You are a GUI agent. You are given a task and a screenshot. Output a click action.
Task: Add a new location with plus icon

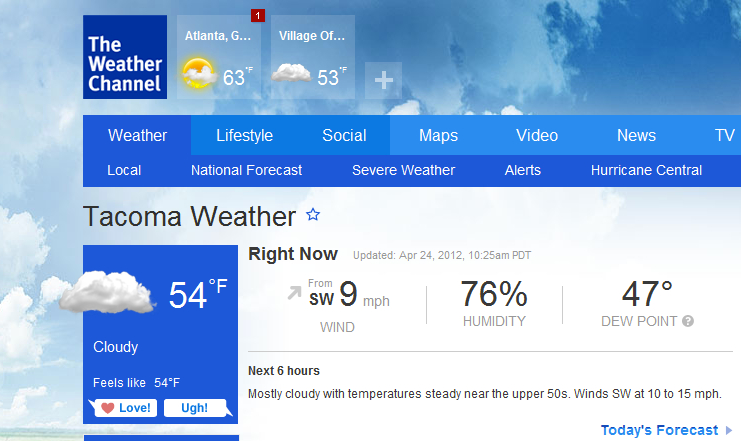(x=383, y=79)
